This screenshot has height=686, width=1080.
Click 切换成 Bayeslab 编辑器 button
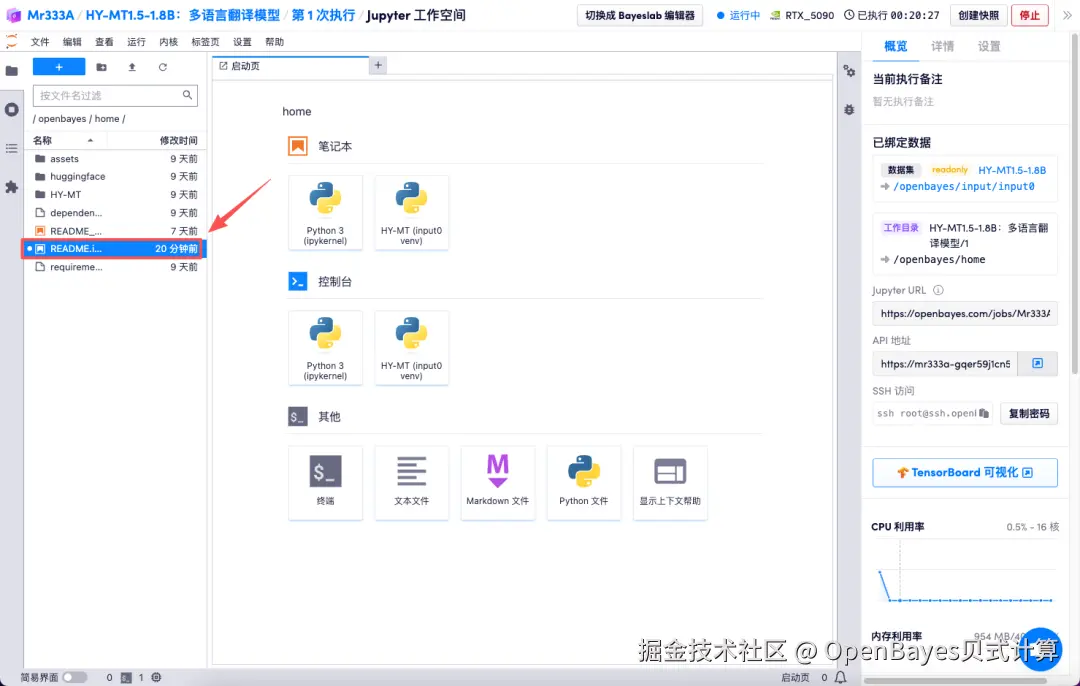(x=640, y=15)
